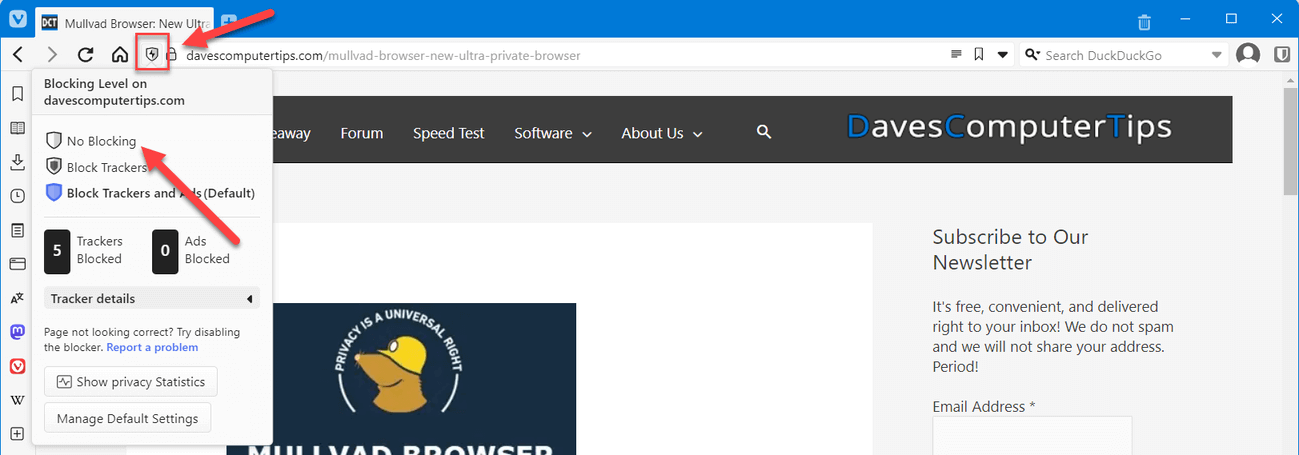Open History side panel

click(17, 196)
